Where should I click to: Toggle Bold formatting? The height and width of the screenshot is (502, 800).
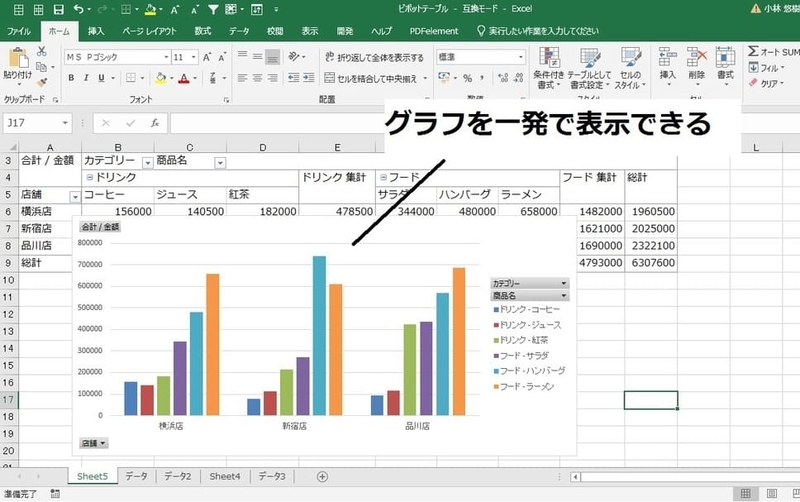click(x=71, y=78)
